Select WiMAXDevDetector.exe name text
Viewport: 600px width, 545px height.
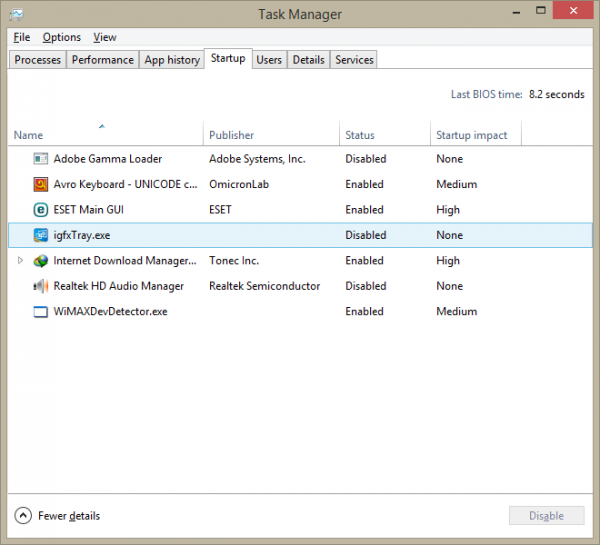[x=110, y=312]
